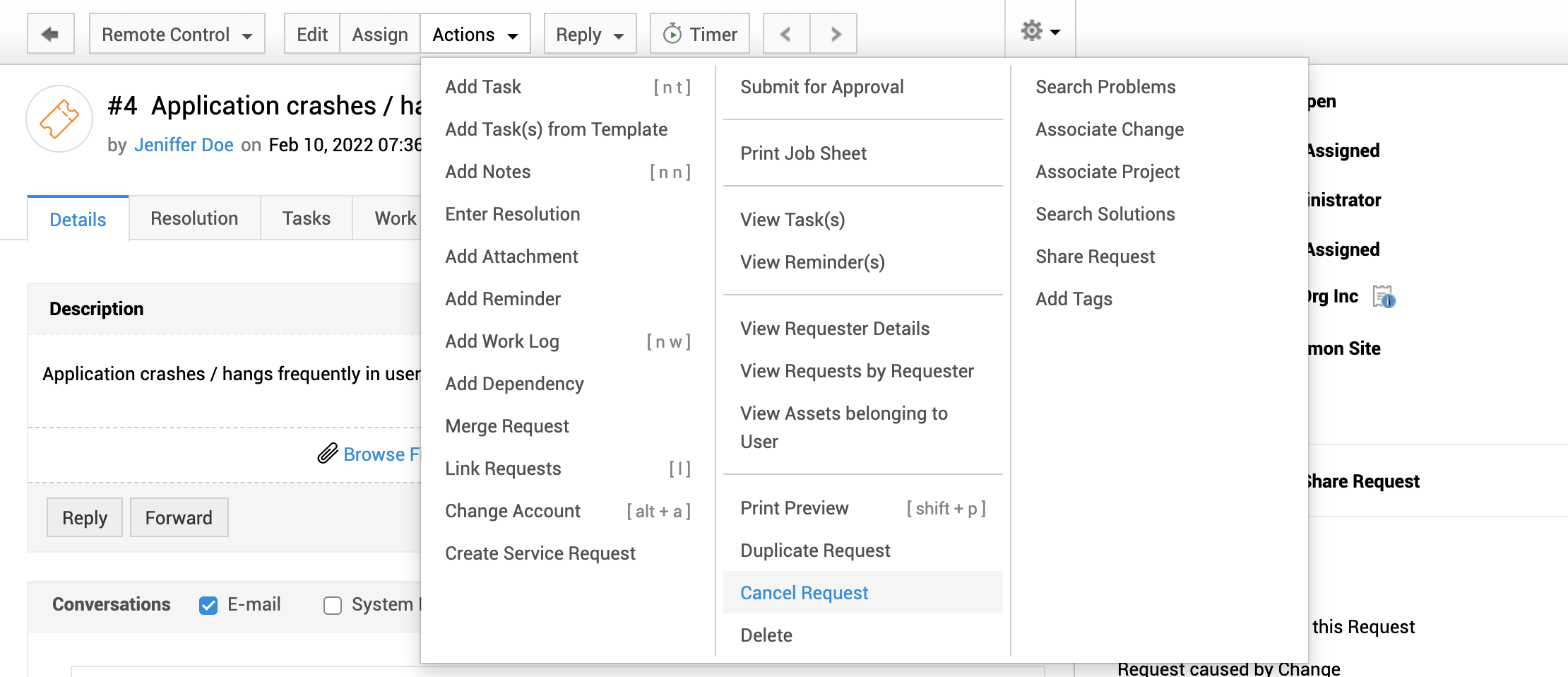Viewport: 1568px width, 677px height.
Task: Click the Timer clock icon
Action: point(672,34)
